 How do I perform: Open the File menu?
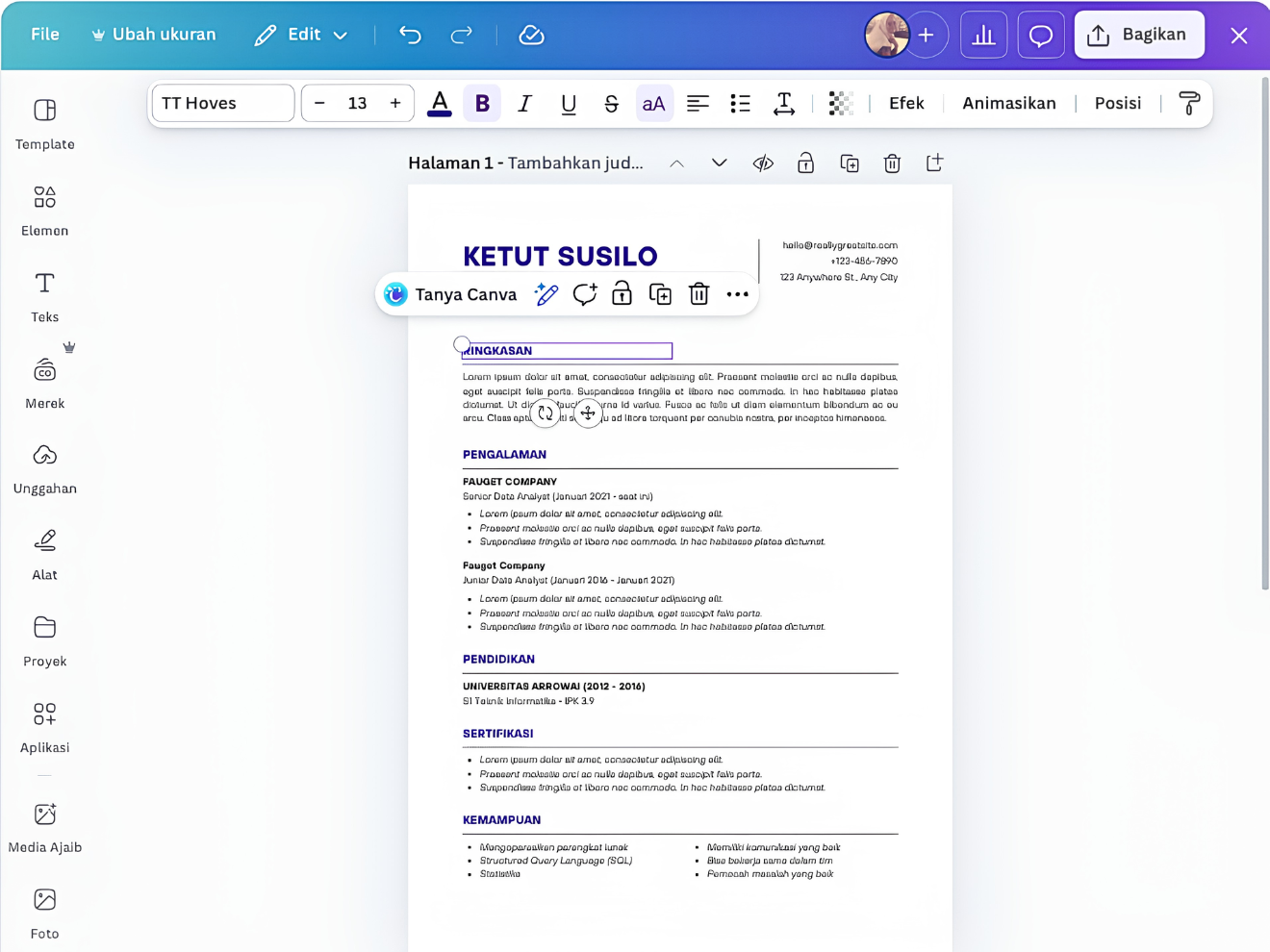pos(45,35)
